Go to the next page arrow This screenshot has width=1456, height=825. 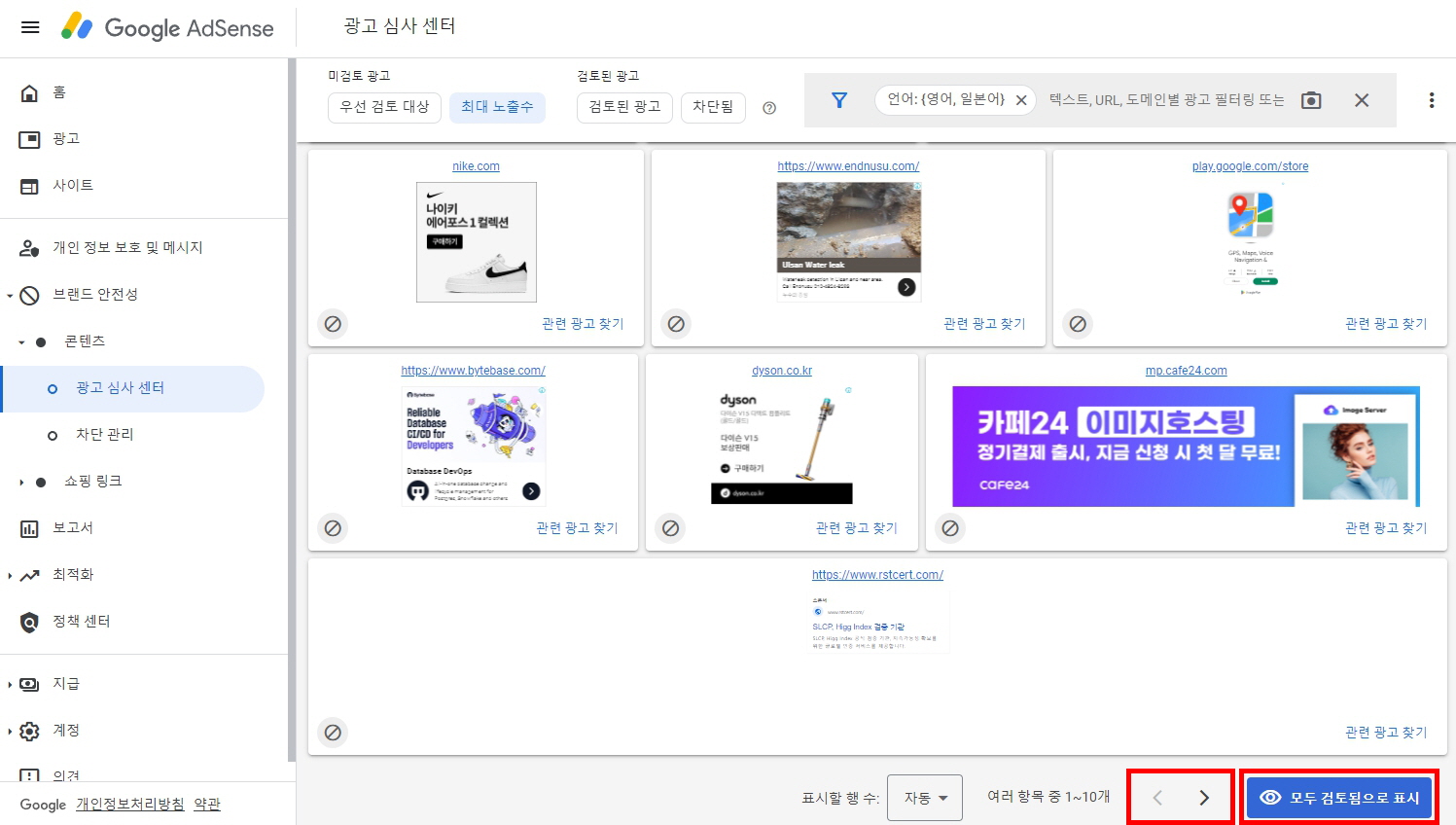(x=1204, y=798)
